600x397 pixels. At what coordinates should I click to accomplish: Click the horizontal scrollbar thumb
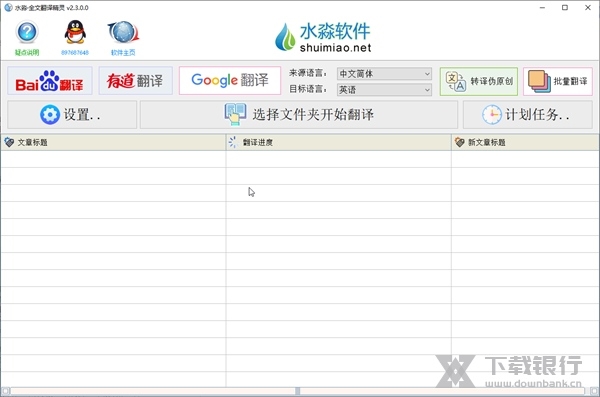[x=297, y=391]
